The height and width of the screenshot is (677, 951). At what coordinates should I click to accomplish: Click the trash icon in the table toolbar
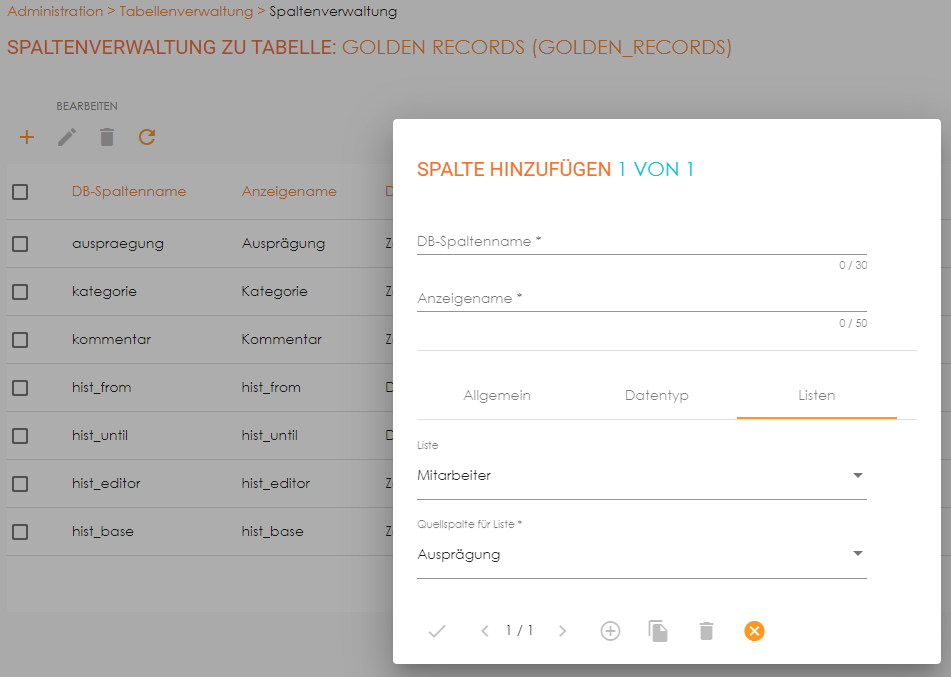(x=107, y=137)
